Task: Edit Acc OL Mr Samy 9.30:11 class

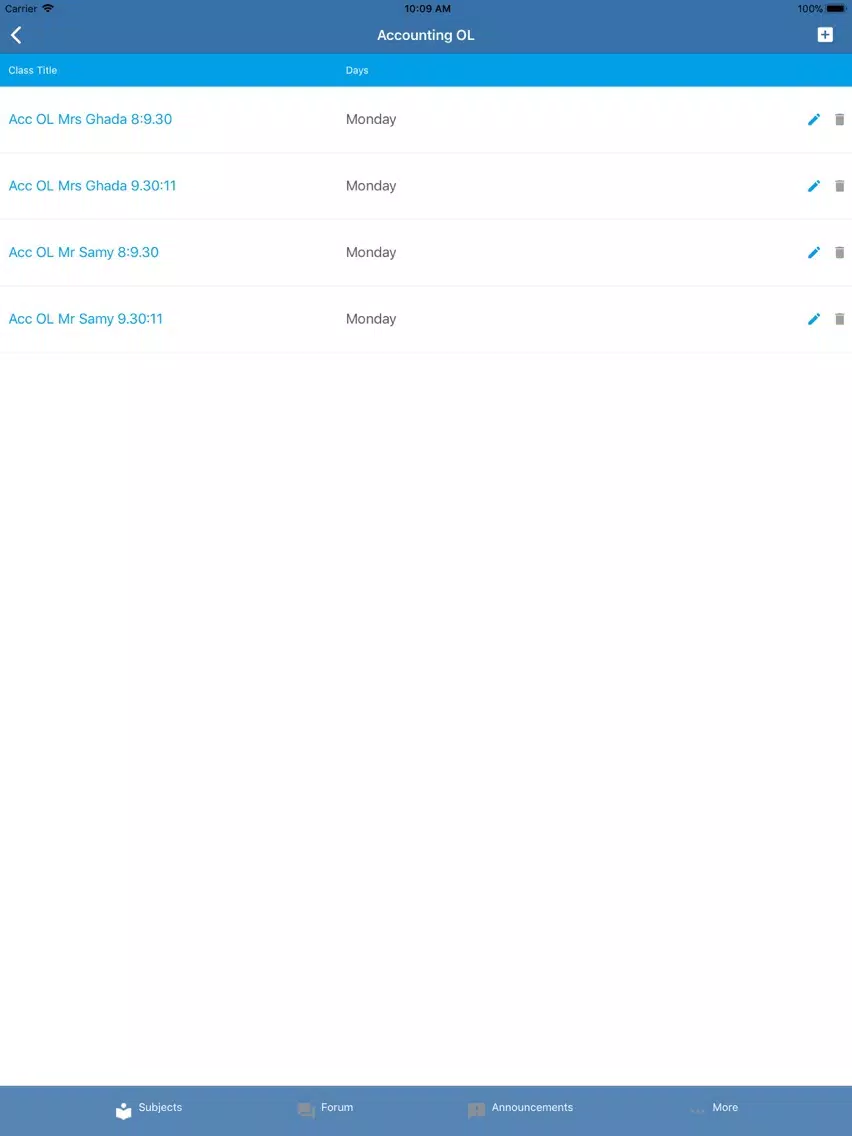Action: [x=814, y=320]
